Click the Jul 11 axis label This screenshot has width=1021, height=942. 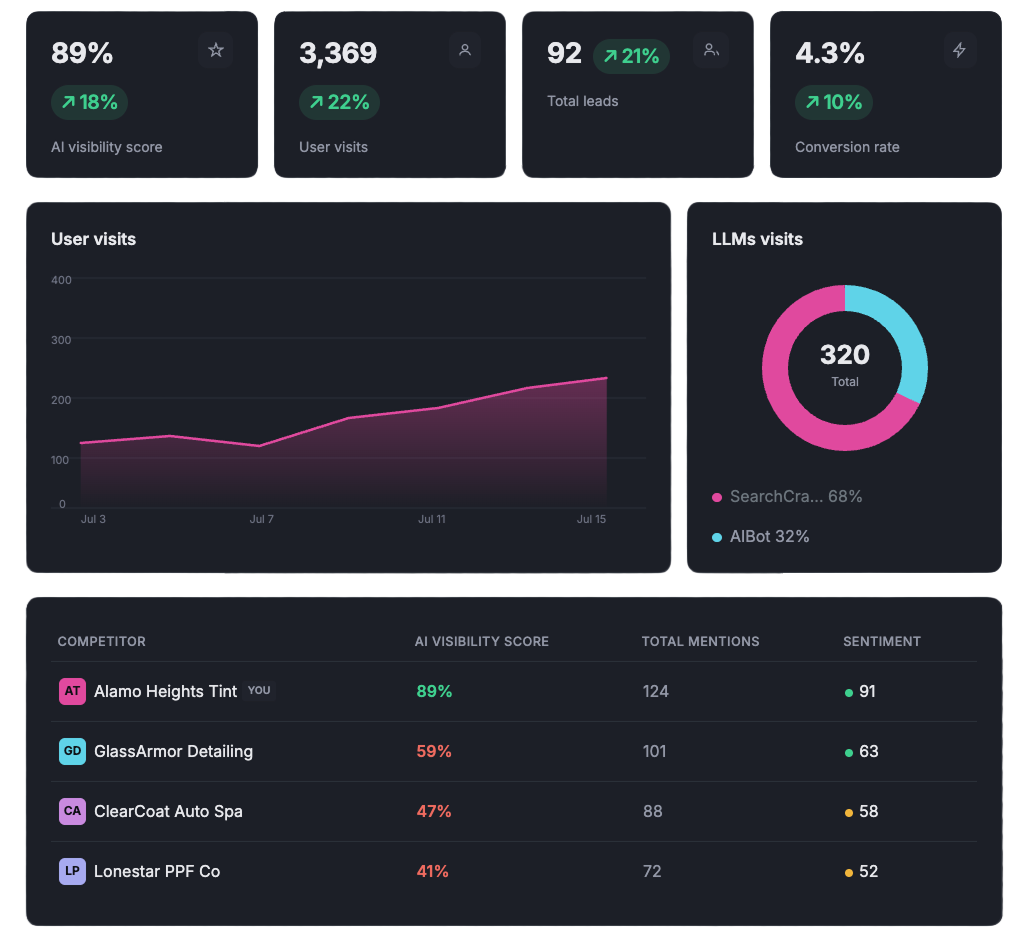432,519
